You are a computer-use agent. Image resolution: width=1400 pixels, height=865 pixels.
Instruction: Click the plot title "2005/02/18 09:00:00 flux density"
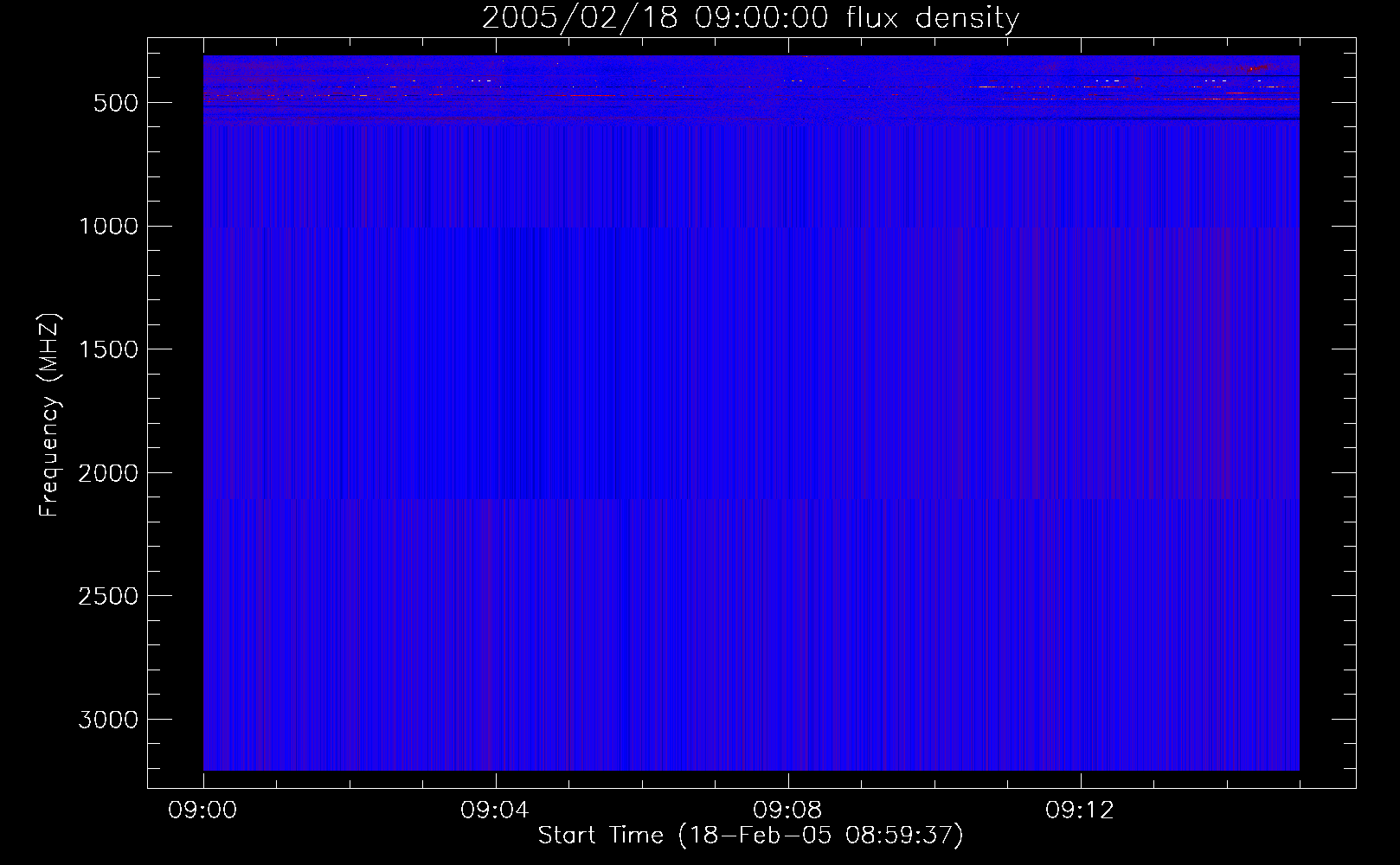point(750,18)
